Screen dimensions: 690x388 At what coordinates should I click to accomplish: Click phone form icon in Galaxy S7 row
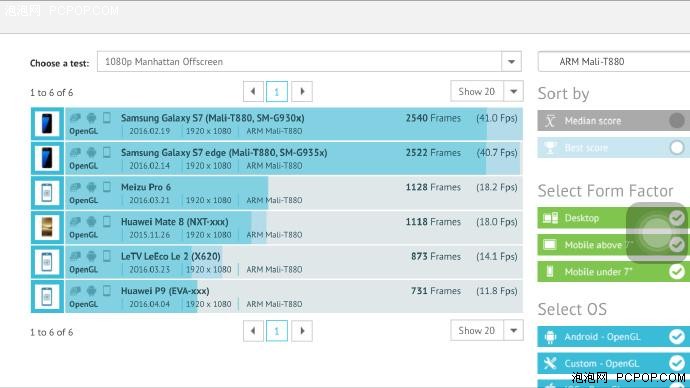[x=106, y=117]
